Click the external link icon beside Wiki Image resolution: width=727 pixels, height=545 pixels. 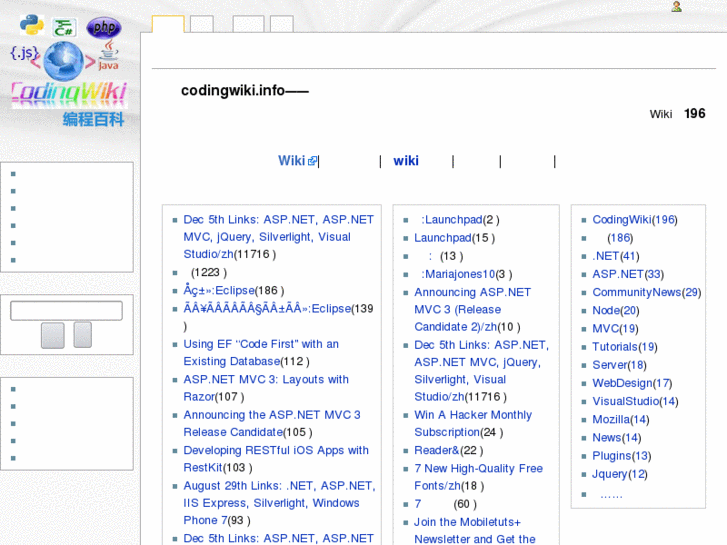click(312, 161)
